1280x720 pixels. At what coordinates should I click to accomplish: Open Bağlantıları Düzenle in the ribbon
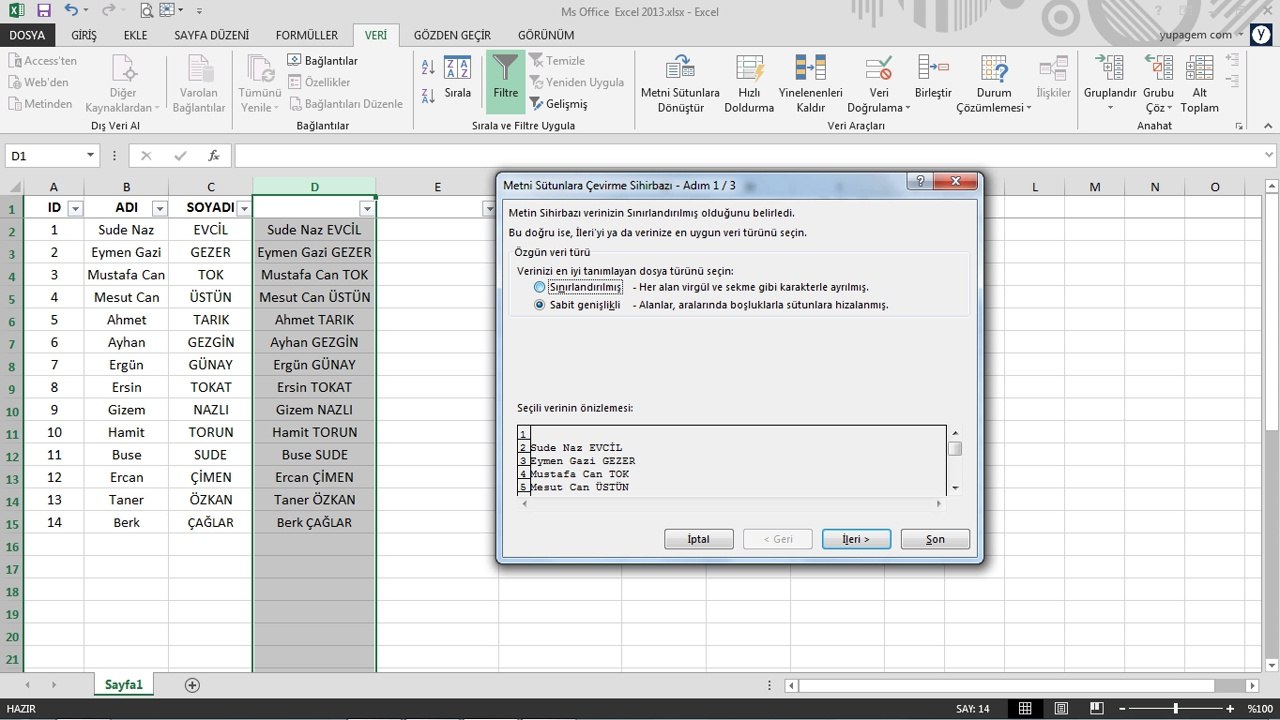(x=346, y=104)
